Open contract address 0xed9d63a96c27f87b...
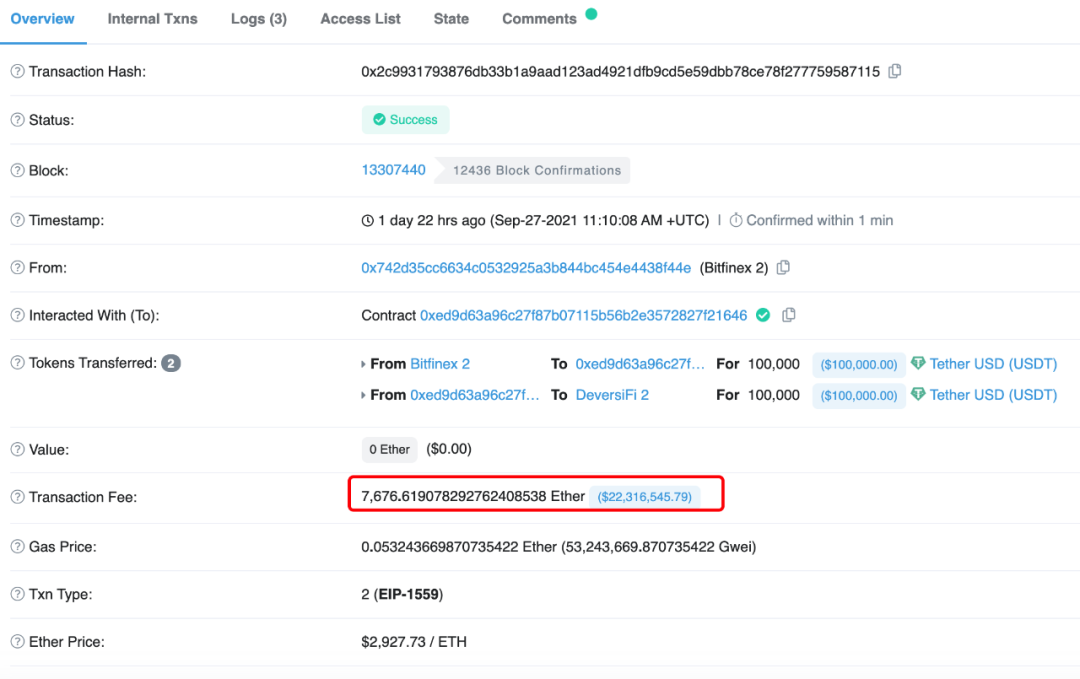 click(x=583, y=315)
